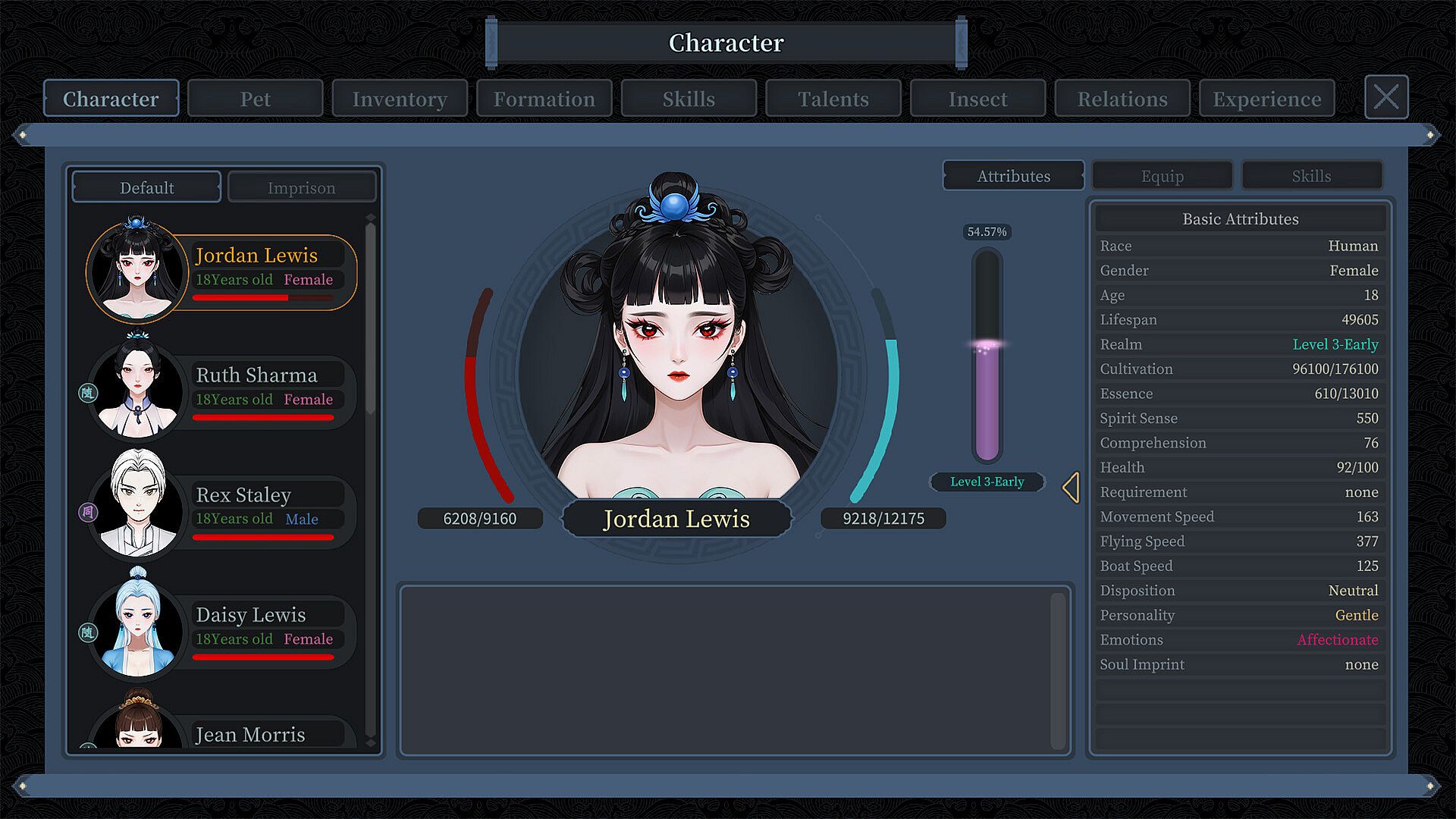Switch to the Relations tab
This screenshot has width=1456, height=819.
click(x=1122, y=99)
